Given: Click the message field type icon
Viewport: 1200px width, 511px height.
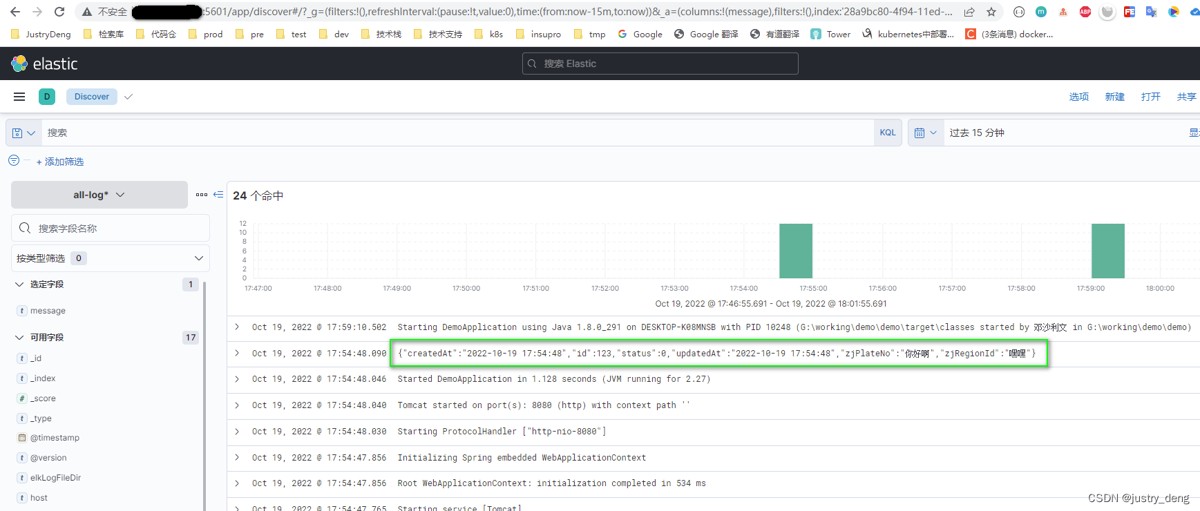Looking at the screenshot, I should pos(22,311).
